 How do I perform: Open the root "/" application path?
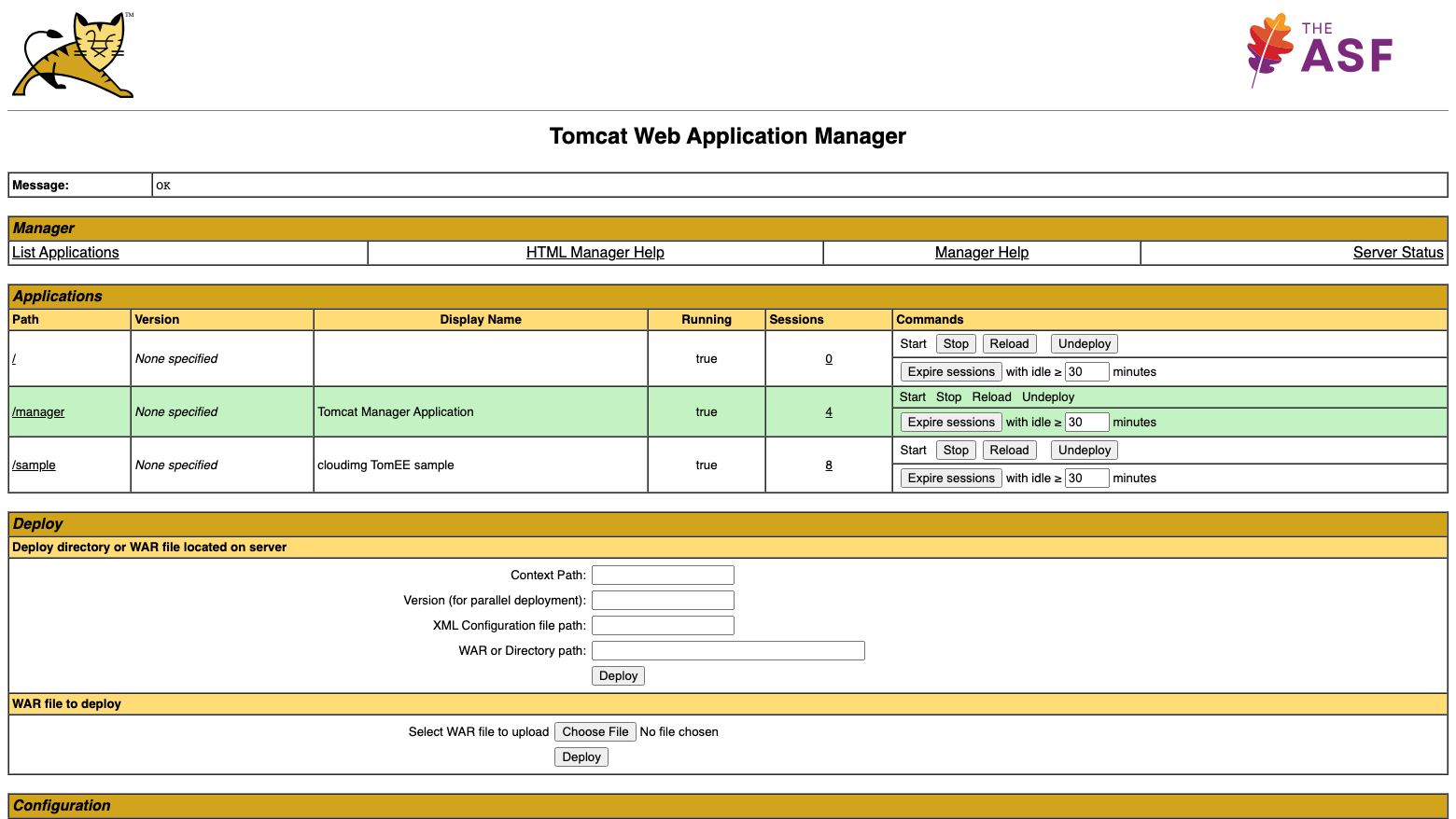[x=14, y=359]
